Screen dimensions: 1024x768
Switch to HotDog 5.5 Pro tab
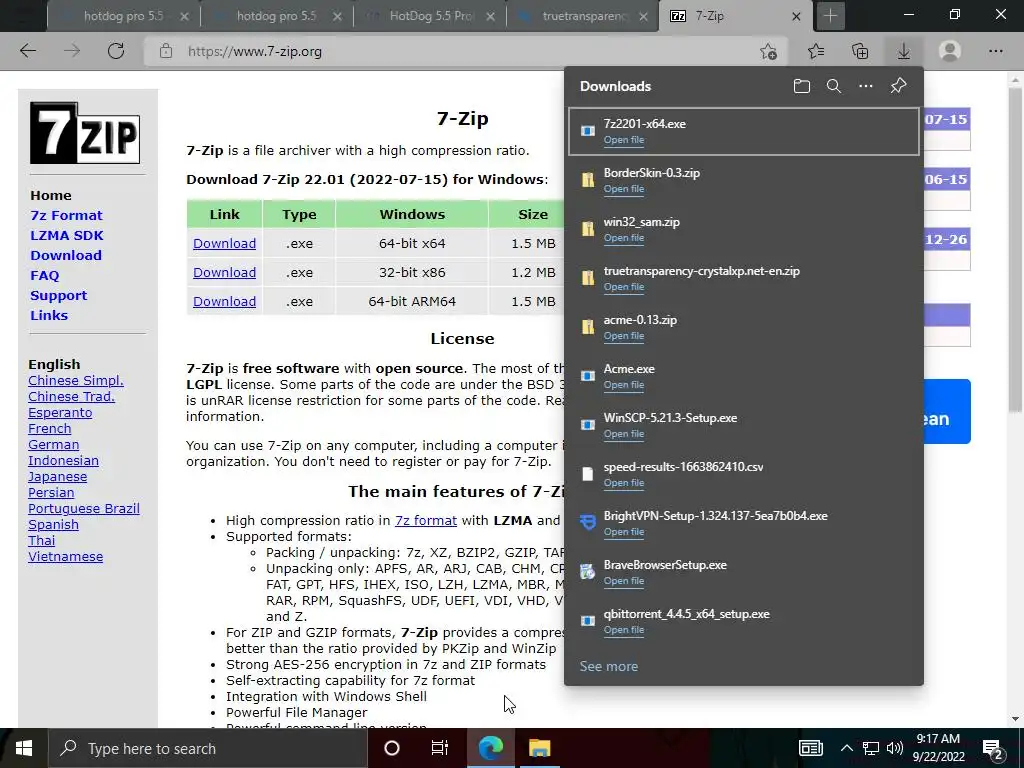point(429,16)
